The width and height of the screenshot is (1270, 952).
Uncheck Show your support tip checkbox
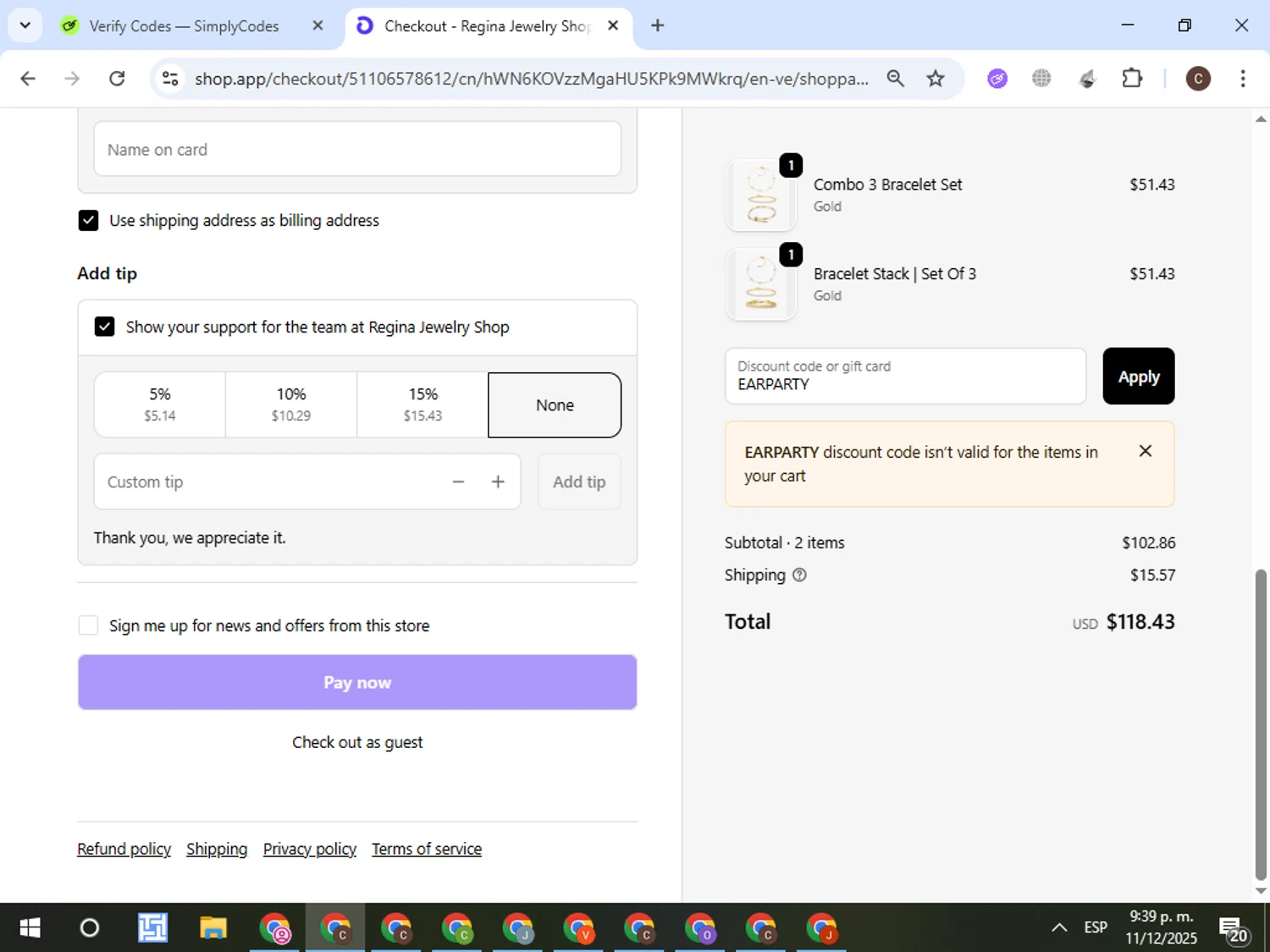104,327
